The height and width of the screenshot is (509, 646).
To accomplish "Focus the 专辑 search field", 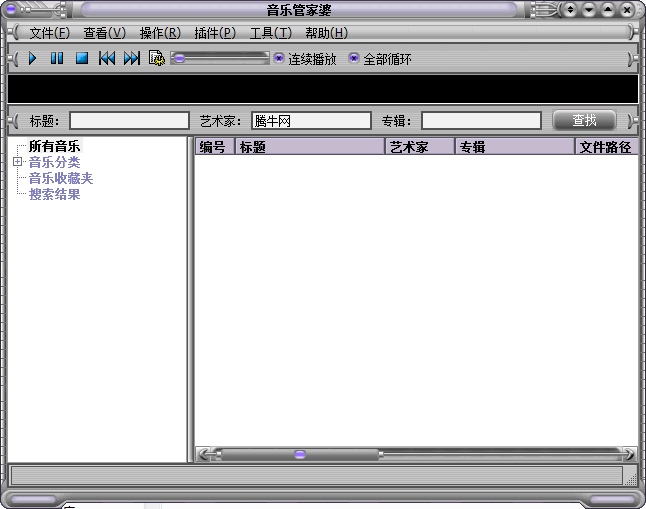I will tap(481, 121).
